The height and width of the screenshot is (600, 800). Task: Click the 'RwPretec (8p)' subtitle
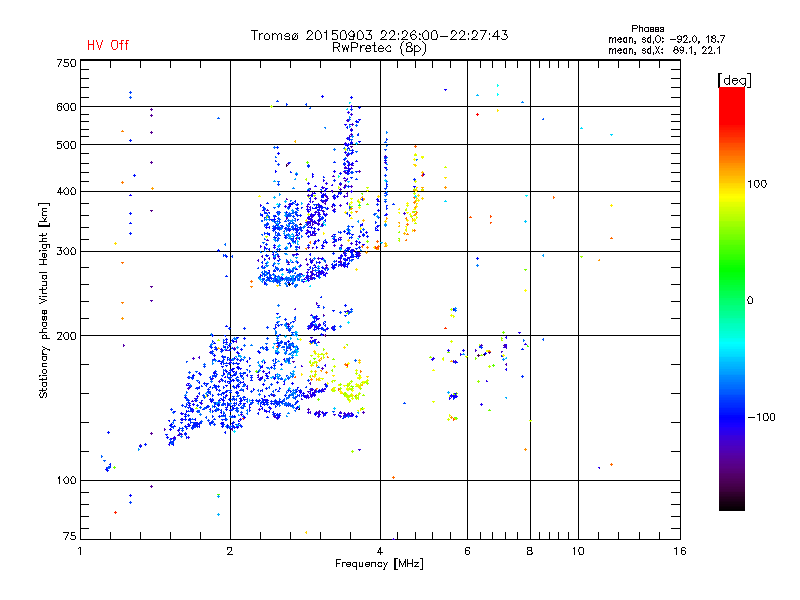pos(379,48)
